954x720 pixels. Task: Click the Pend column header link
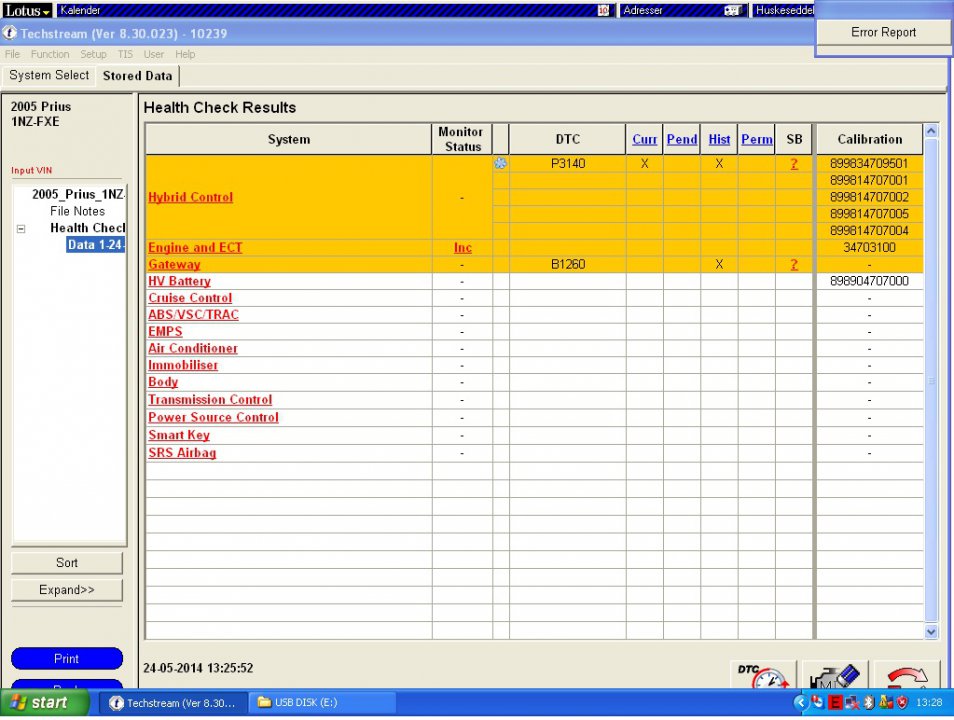coord(681,139)
